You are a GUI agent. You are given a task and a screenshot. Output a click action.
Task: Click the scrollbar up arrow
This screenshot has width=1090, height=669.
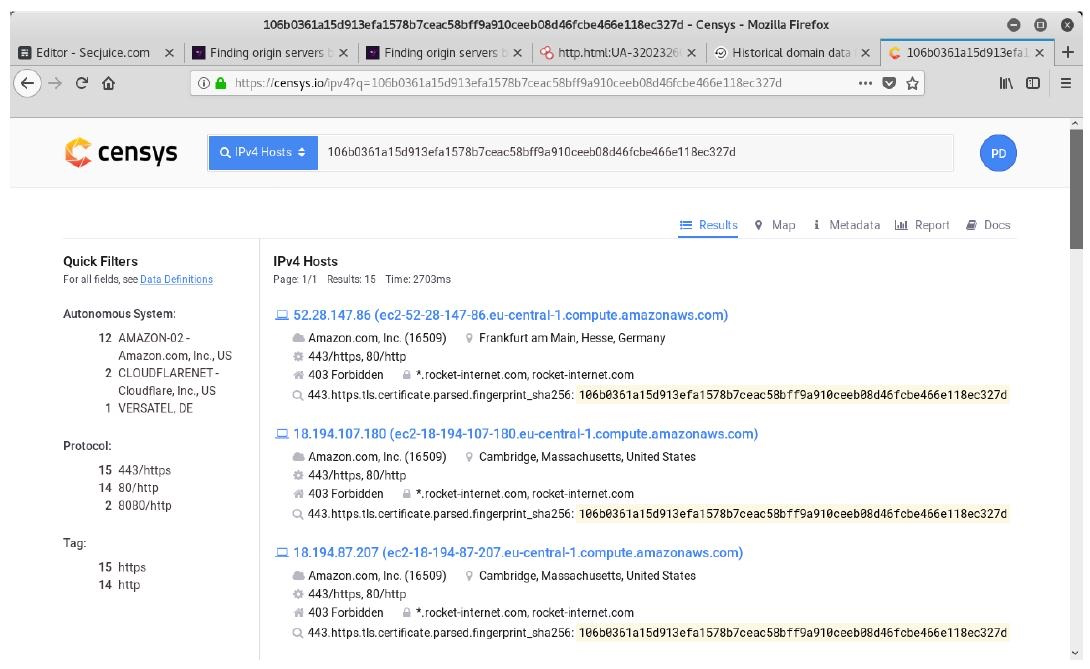tap(1076, 123)
